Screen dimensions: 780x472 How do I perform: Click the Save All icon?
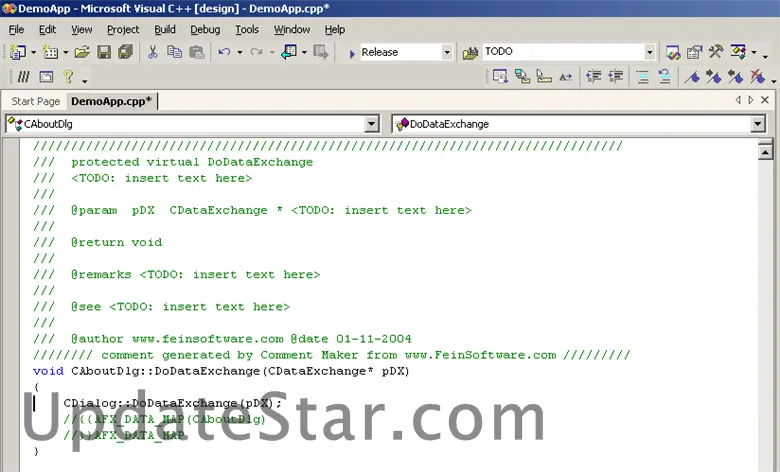coord(125,52)
